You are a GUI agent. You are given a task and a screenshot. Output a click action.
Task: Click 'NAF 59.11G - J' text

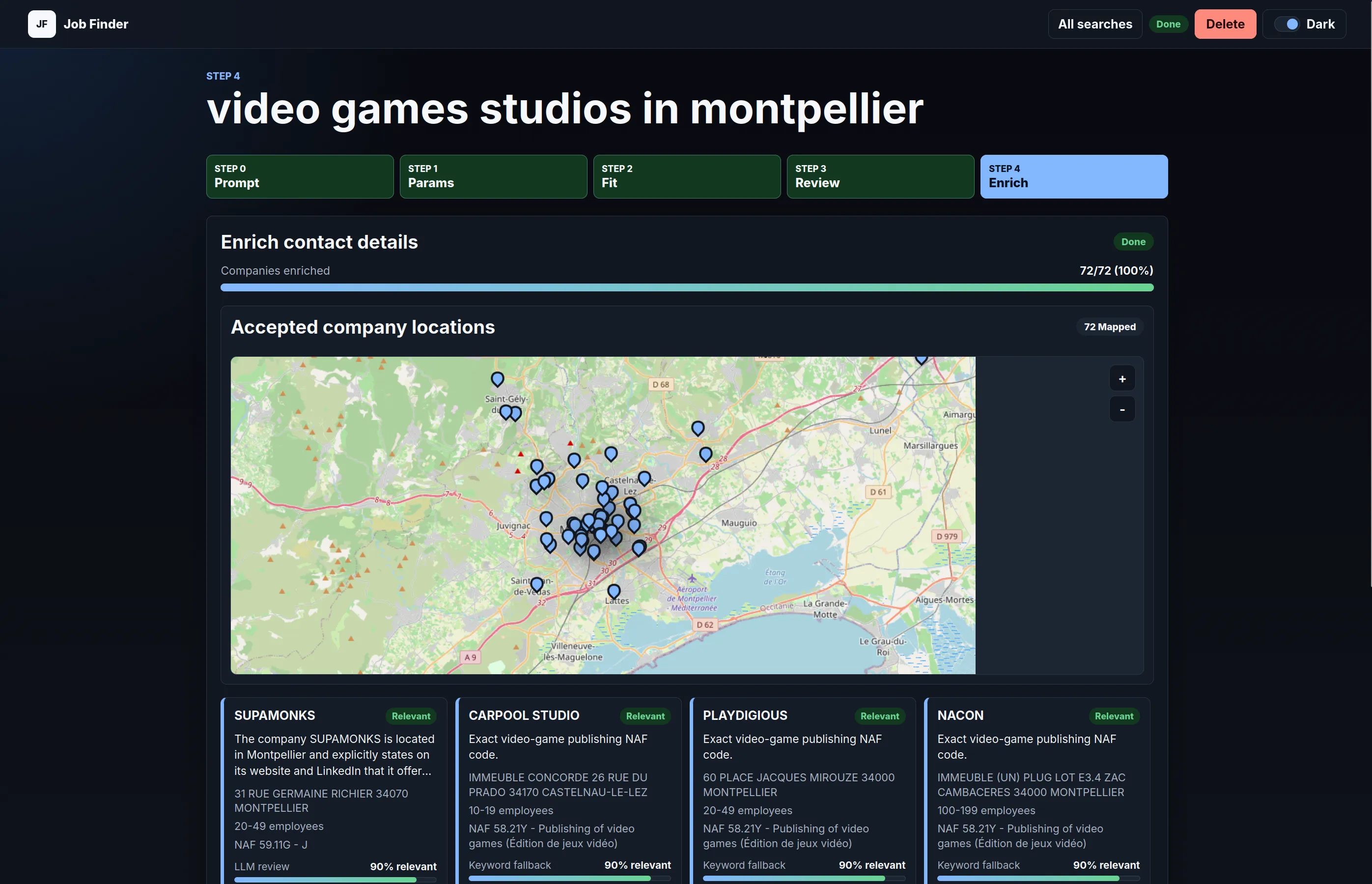click(x=271, y=844)
